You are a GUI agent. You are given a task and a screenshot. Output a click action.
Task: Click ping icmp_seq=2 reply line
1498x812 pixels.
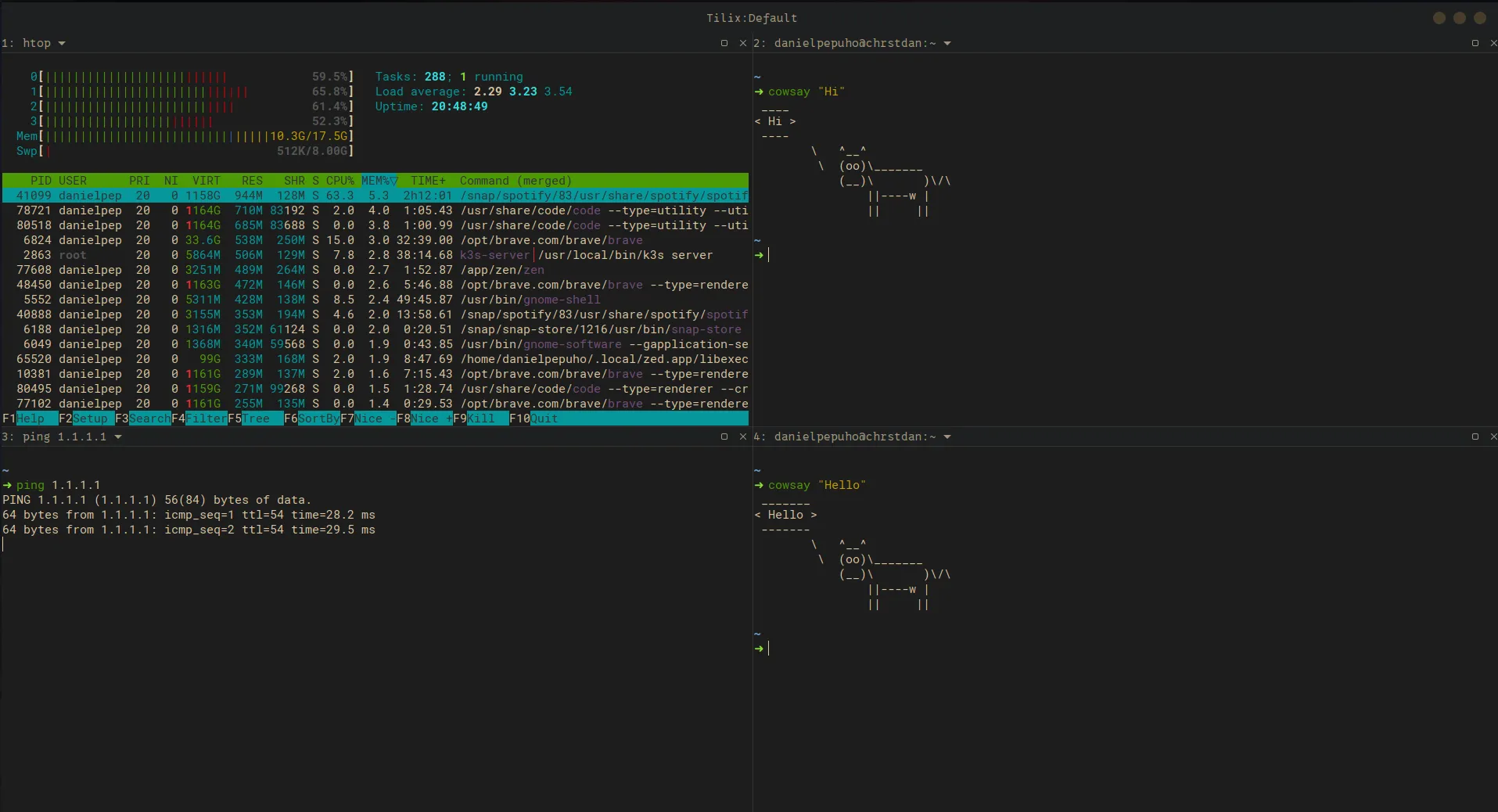(189, 530)
